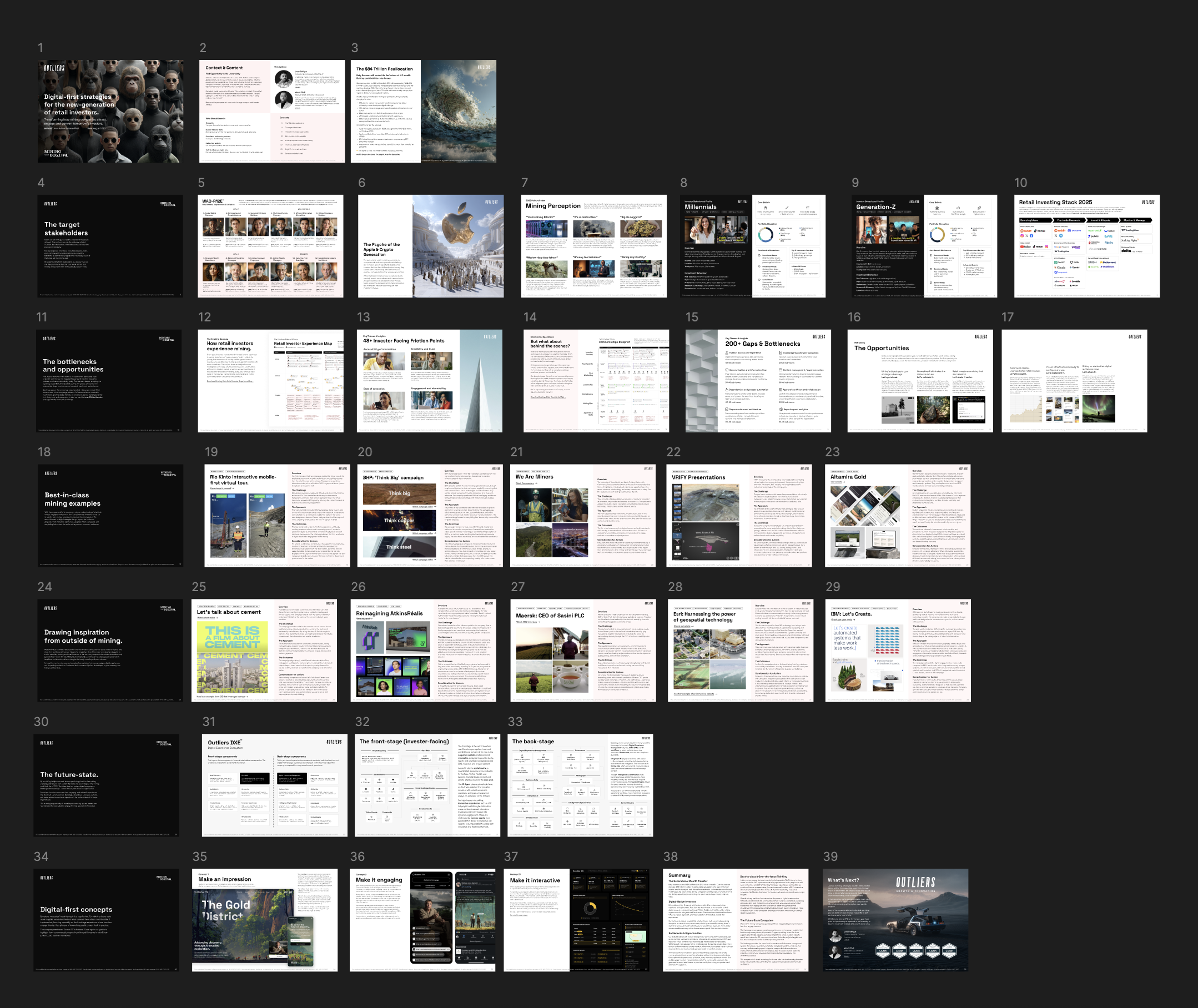Image resolution: width=1198 pixels, height=1008 pixels.
Task: Open Retail Investing Stack 2025 slide
Action: click(x=1086, y=246)
